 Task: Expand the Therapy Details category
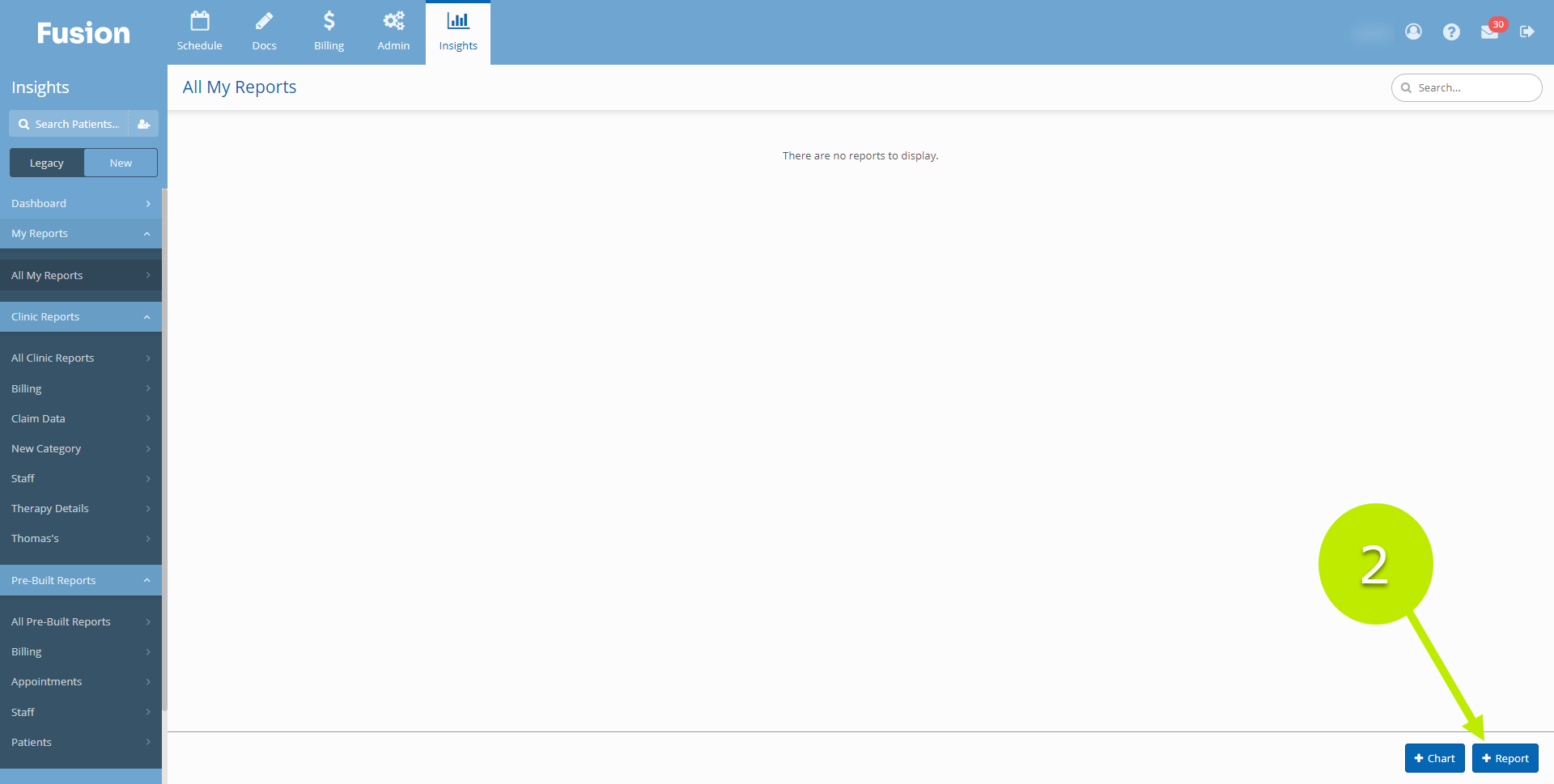tap(81, 508)
